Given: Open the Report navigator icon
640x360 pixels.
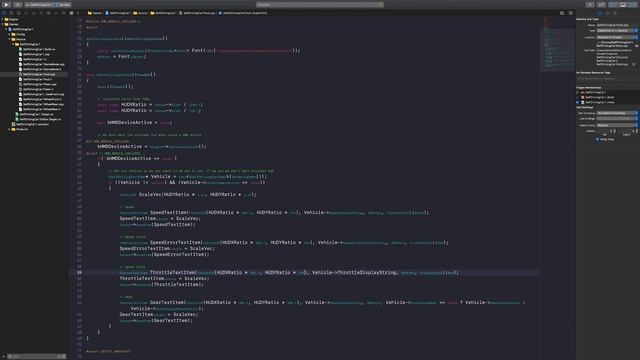Looking at the screenshot, I should pos(63,13).
